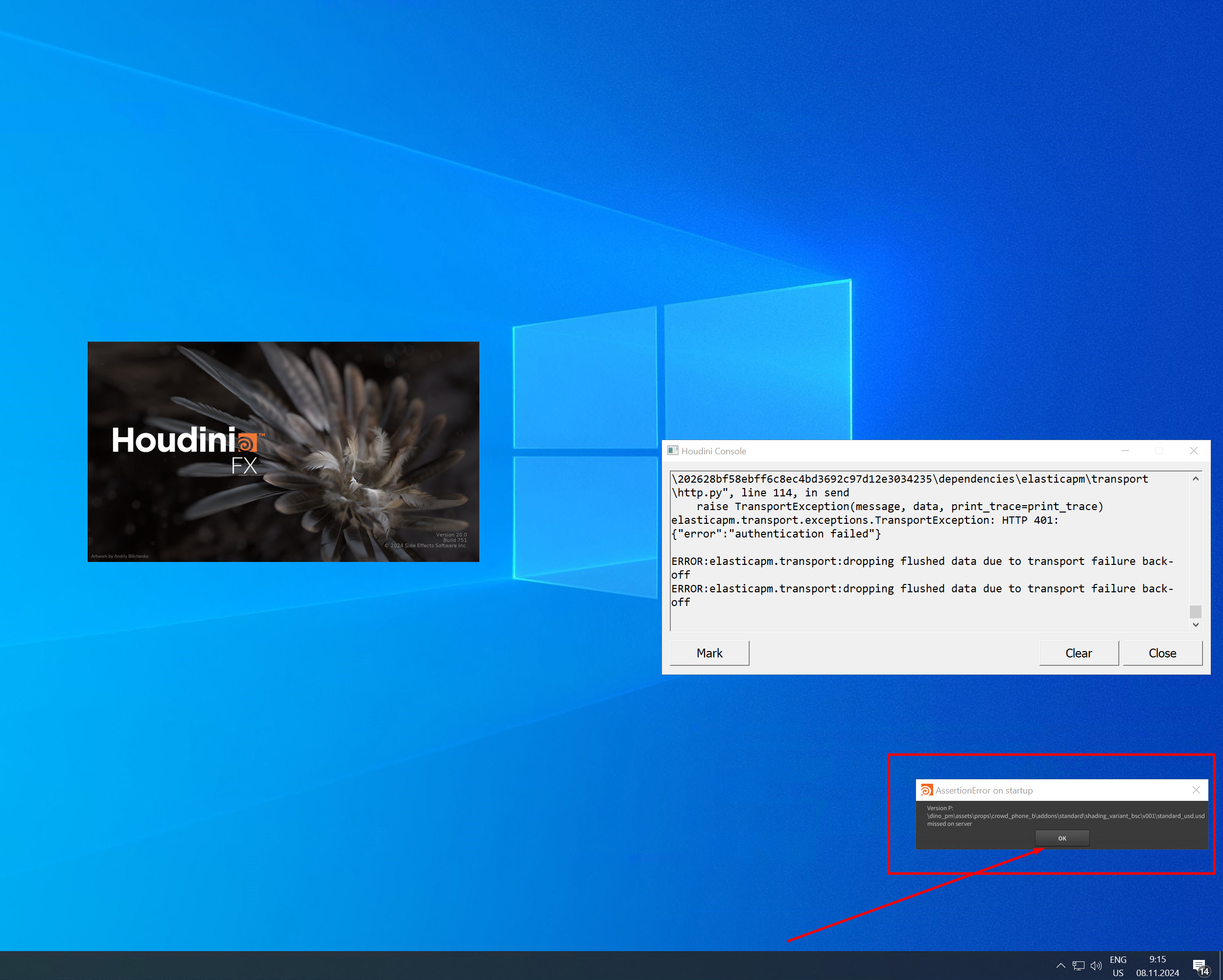Close Houdini Console using title bar X
The height and width of the screenshot is (980, 1223).
tap(1194, 451)
